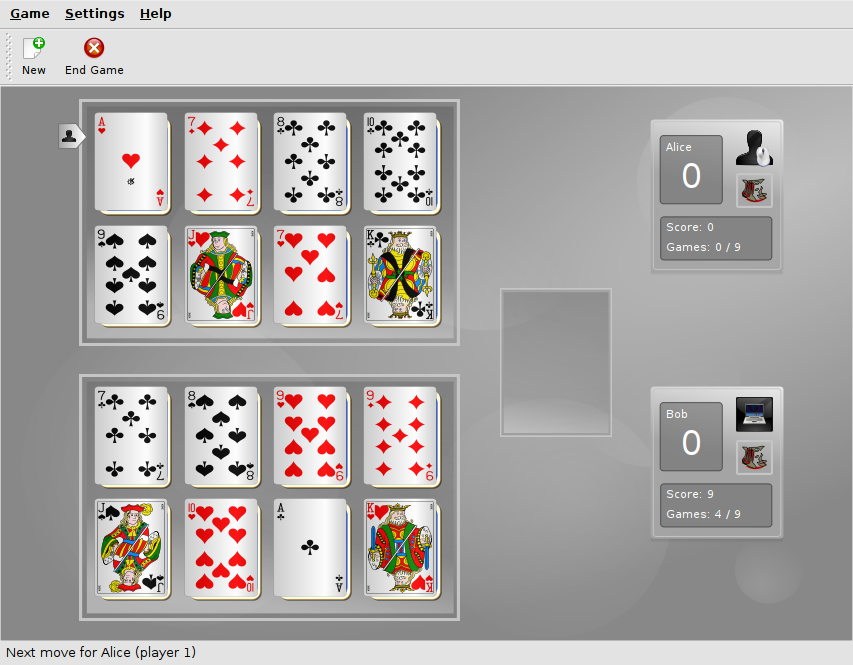Click the empty center play area
Viewport: 853px width, 665px height.
555,362
